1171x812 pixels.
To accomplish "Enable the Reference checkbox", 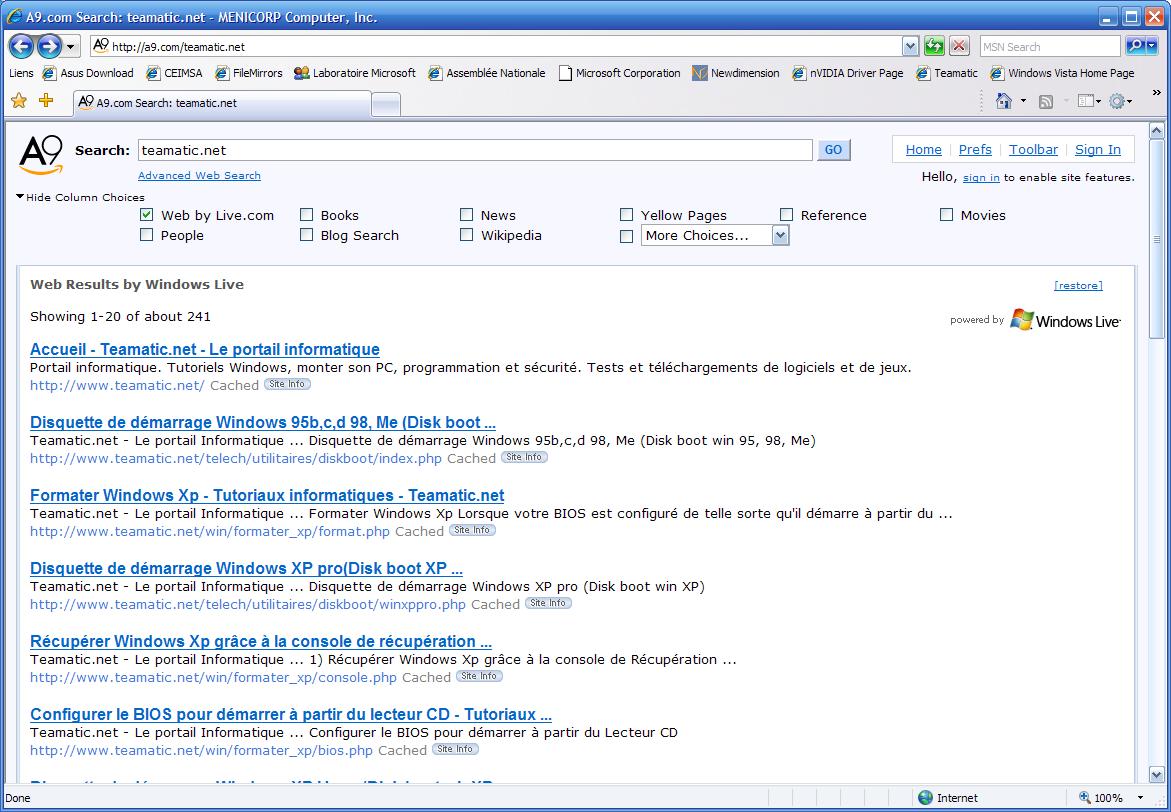I will click(786, 215).
